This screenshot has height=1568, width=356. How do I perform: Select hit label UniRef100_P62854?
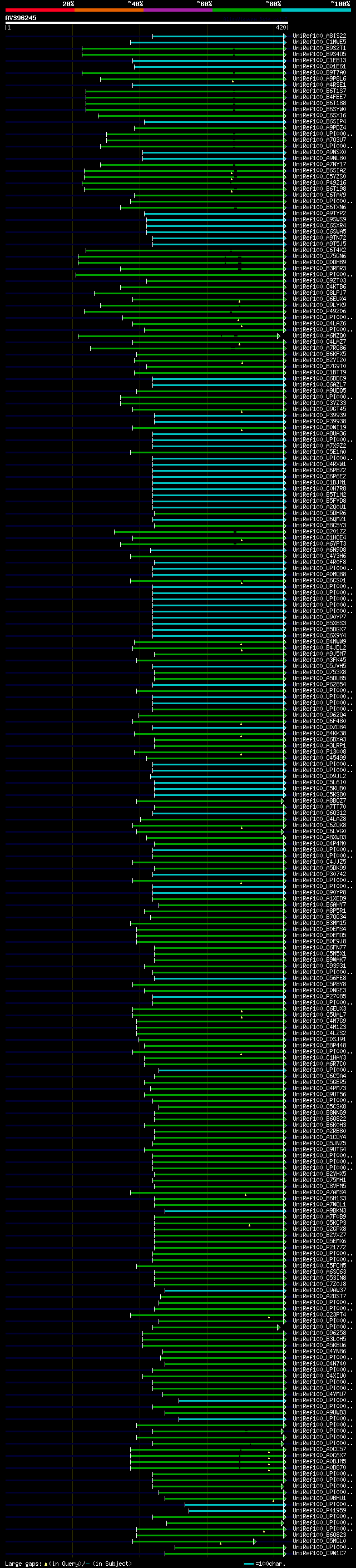click(x=319, y=685)
